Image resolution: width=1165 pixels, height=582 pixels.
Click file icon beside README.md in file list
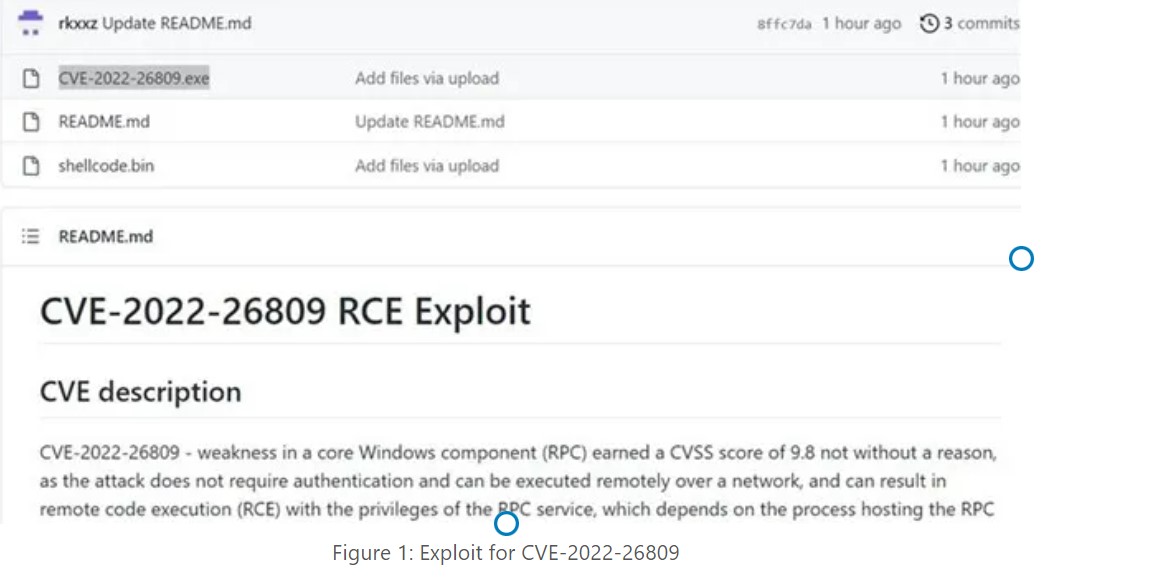tap(31, 122)
